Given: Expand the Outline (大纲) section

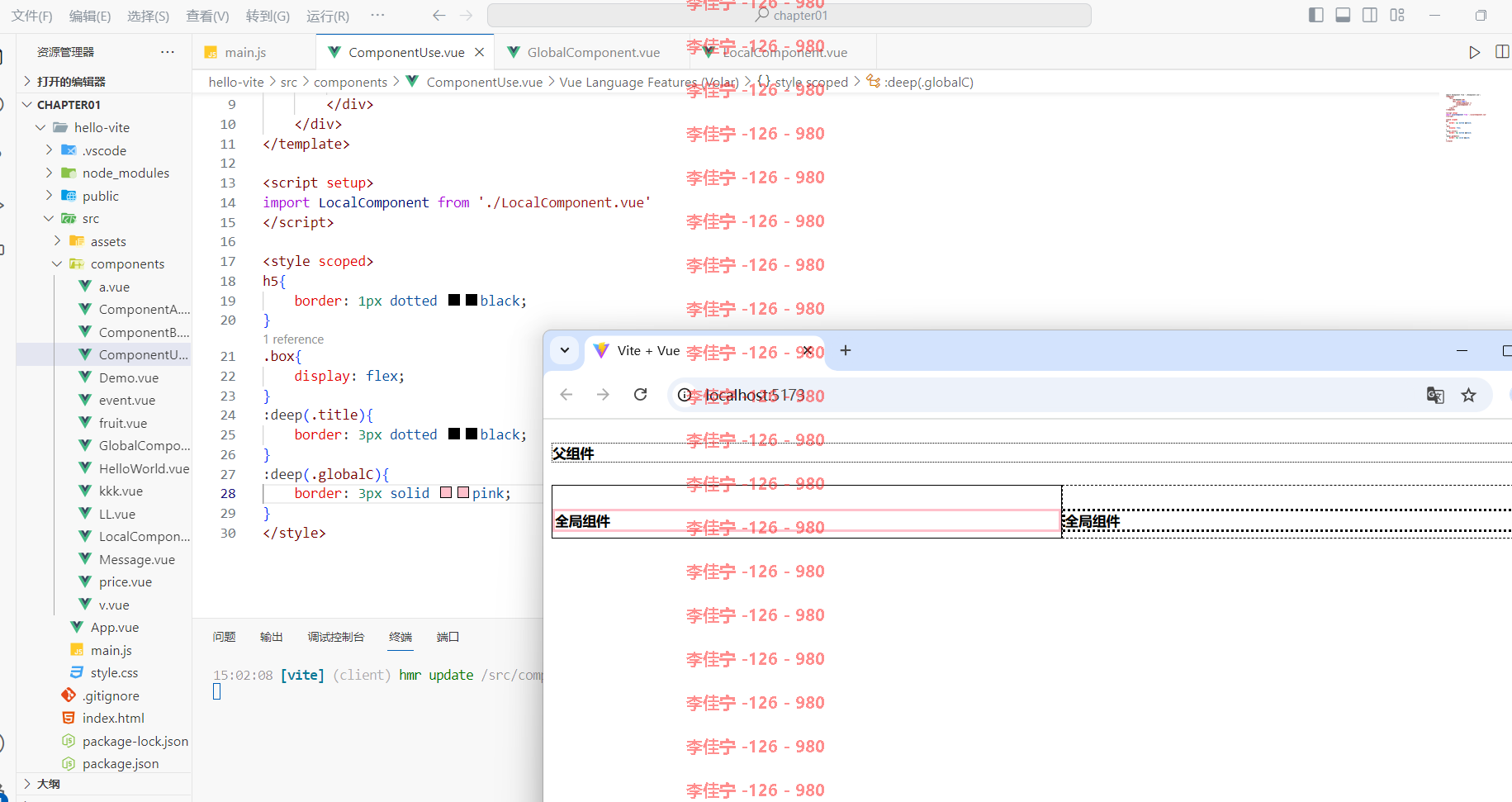Looking at the screenshot, I should 103,784.
